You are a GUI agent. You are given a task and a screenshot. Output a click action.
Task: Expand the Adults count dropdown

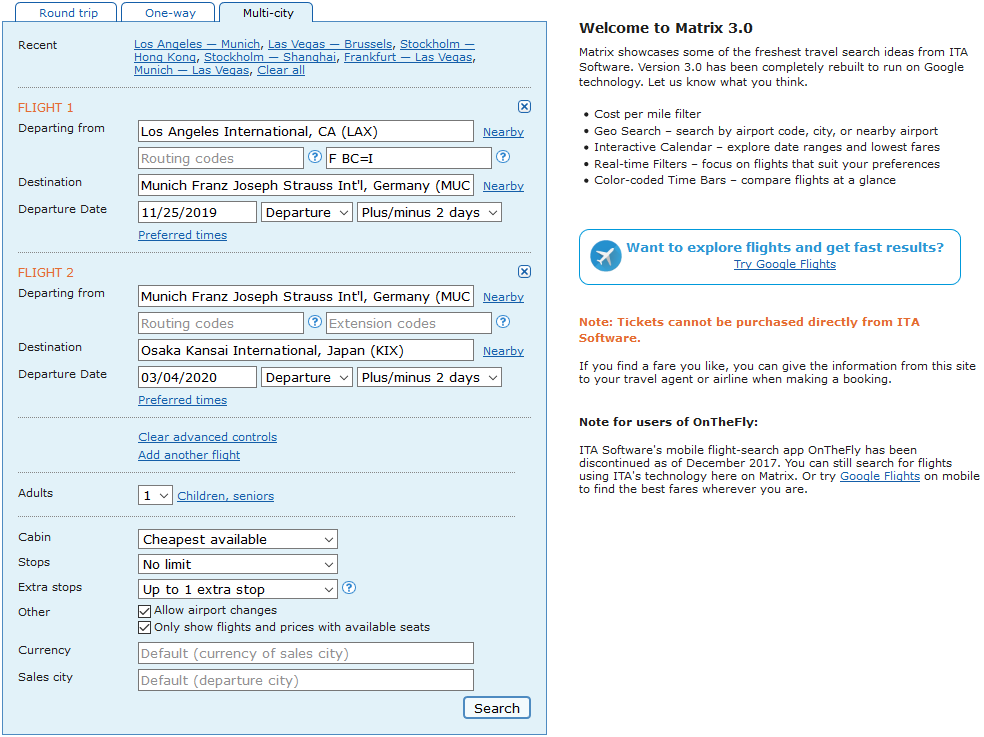(155, 495)
